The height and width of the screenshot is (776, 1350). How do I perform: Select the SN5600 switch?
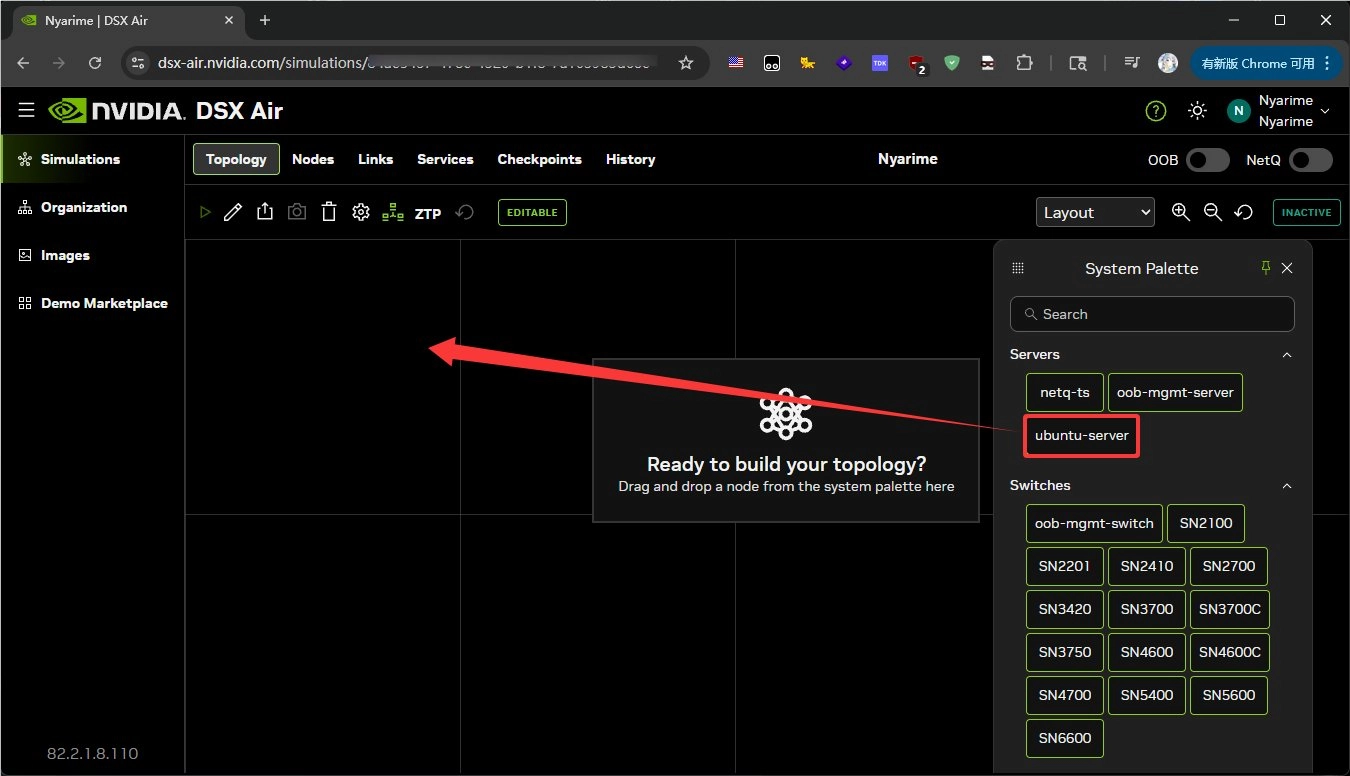(1229, 695)
